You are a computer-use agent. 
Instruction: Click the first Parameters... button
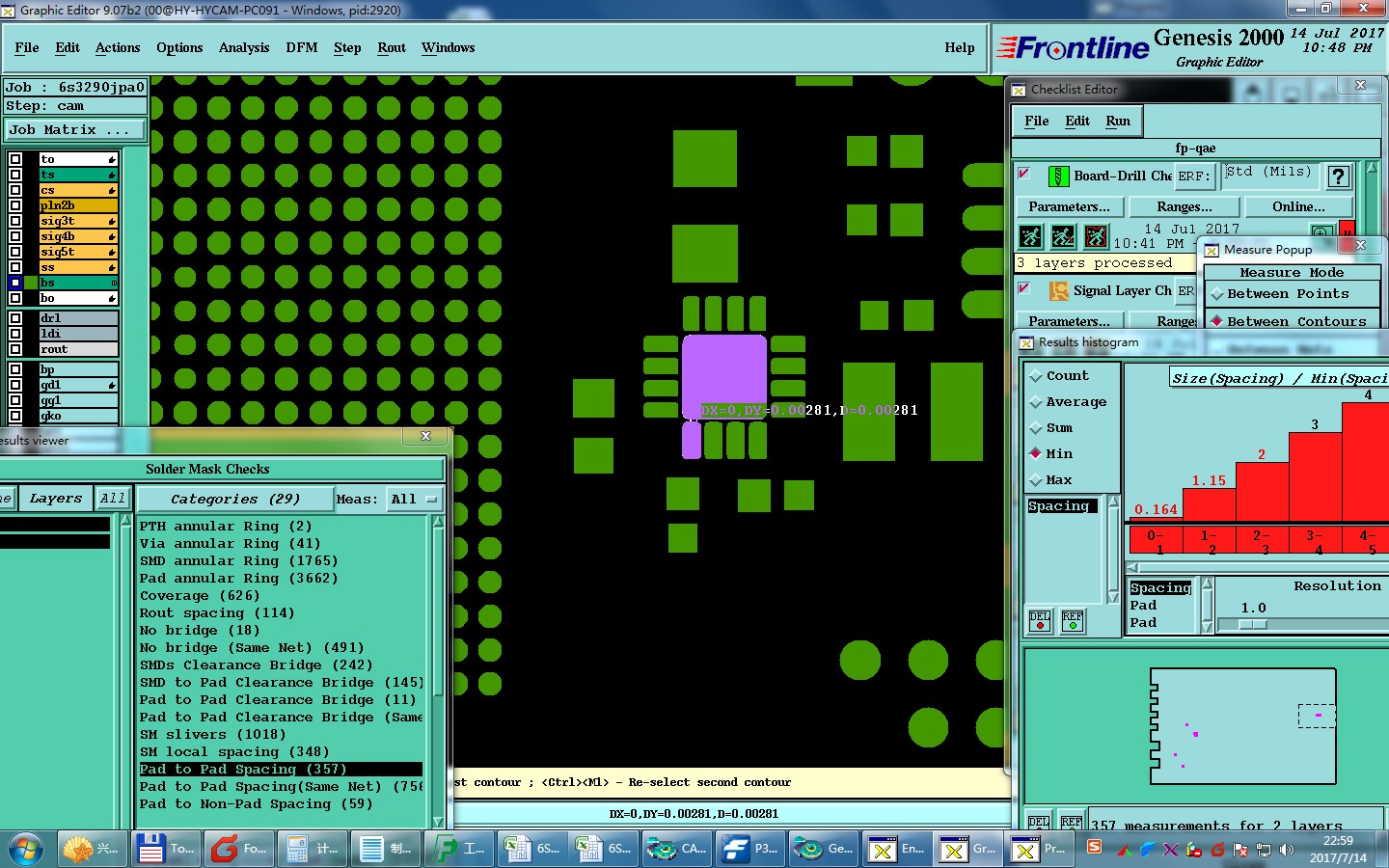tap(1069, 206)
